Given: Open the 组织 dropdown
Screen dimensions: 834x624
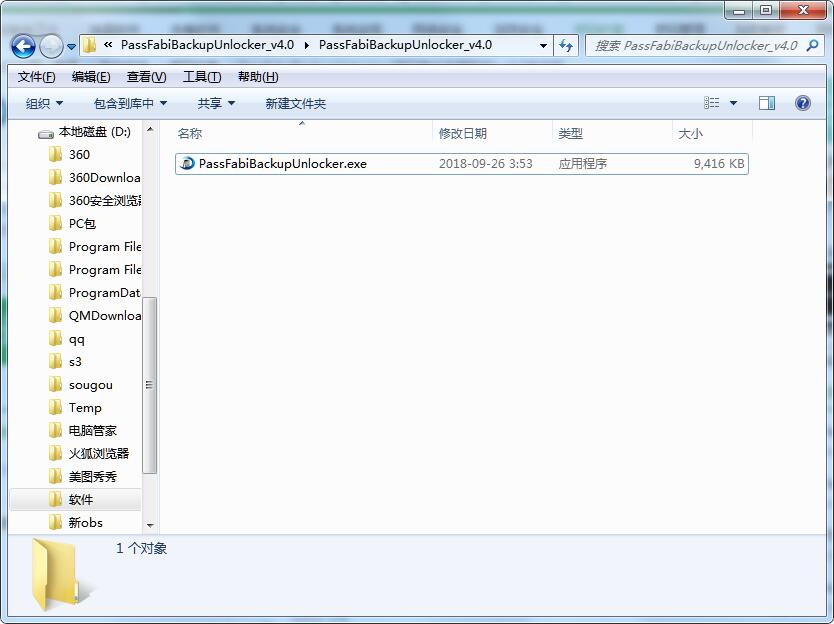Looking at the screenshot, I should point(44,103).
